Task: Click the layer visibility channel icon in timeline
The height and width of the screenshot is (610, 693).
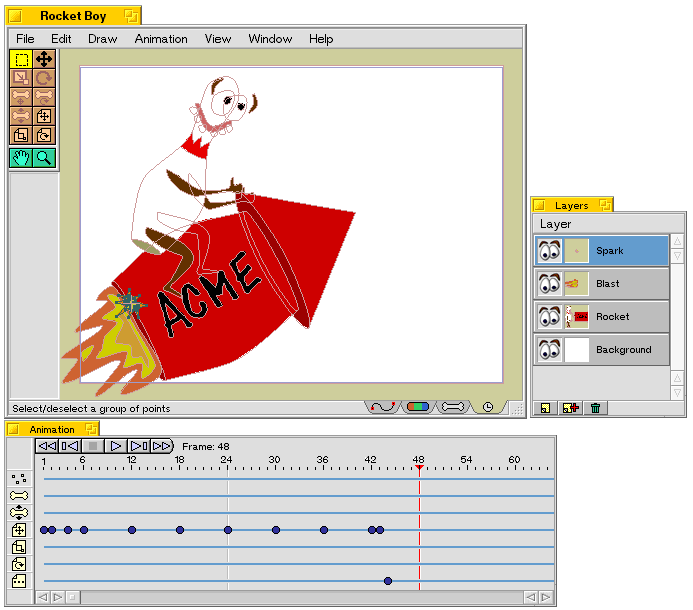Action: [19, 581]
